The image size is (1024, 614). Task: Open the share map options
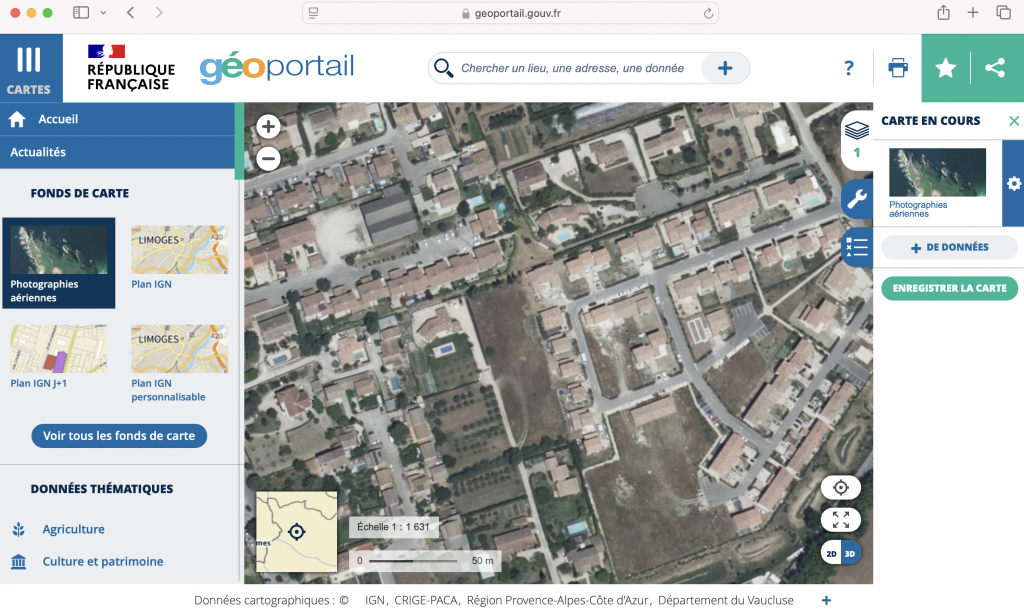point(995,68)
